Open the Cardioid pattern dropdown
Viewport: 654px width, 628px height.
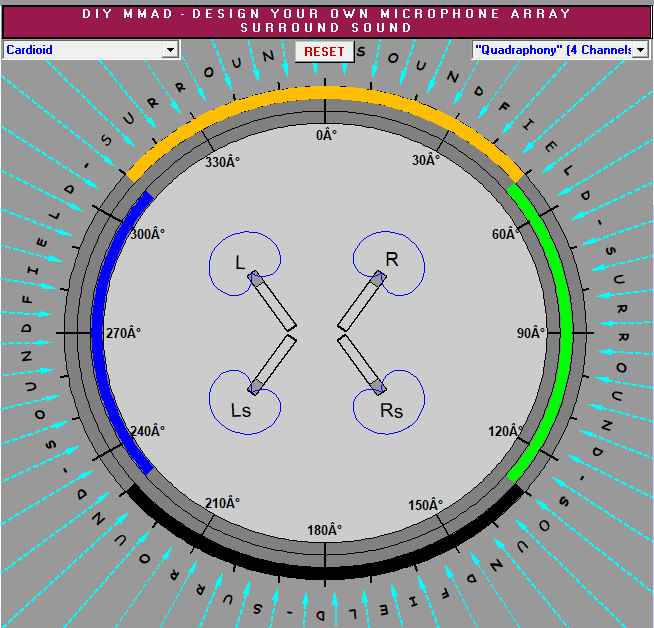pyautogui.click(x=169, y=50)
